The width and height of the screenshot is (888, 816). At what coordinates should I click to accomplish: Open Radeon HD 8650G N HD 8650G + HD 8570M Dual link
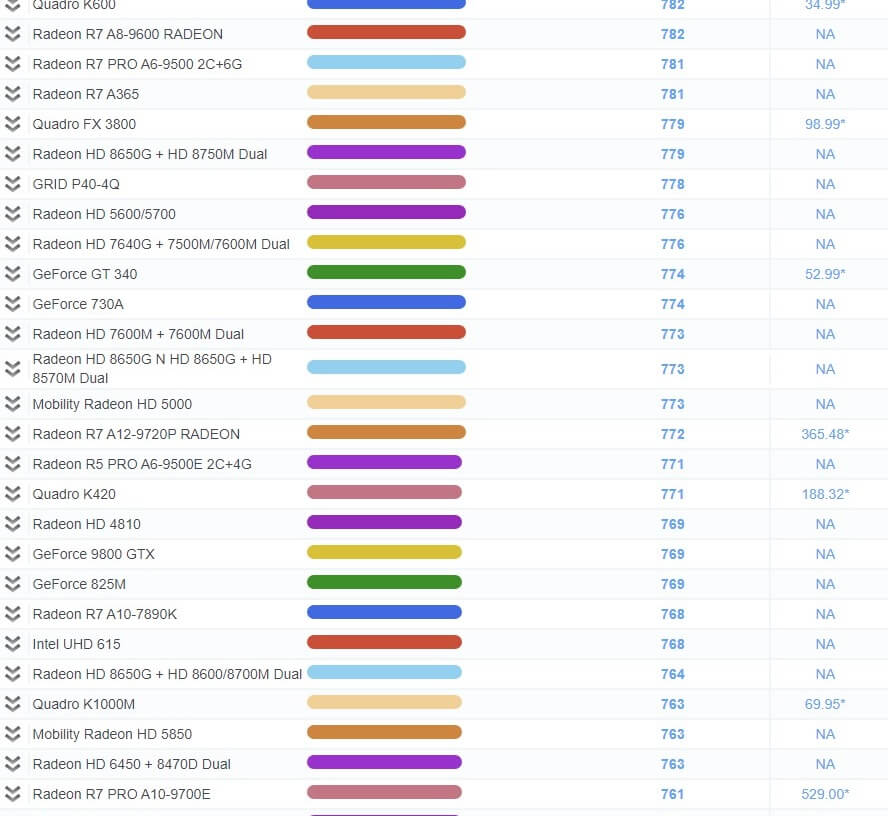[152, 369]
